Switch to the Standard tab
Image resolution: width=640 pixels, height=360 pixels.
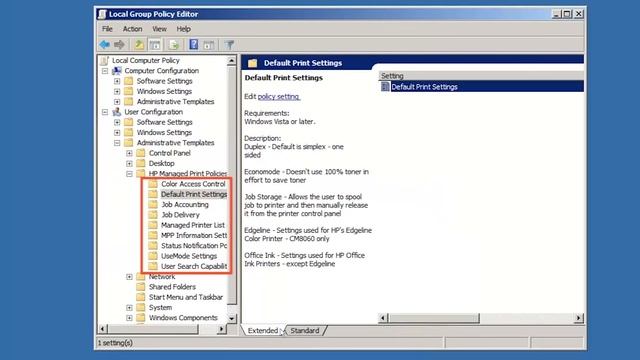click(x=305, y=331)
